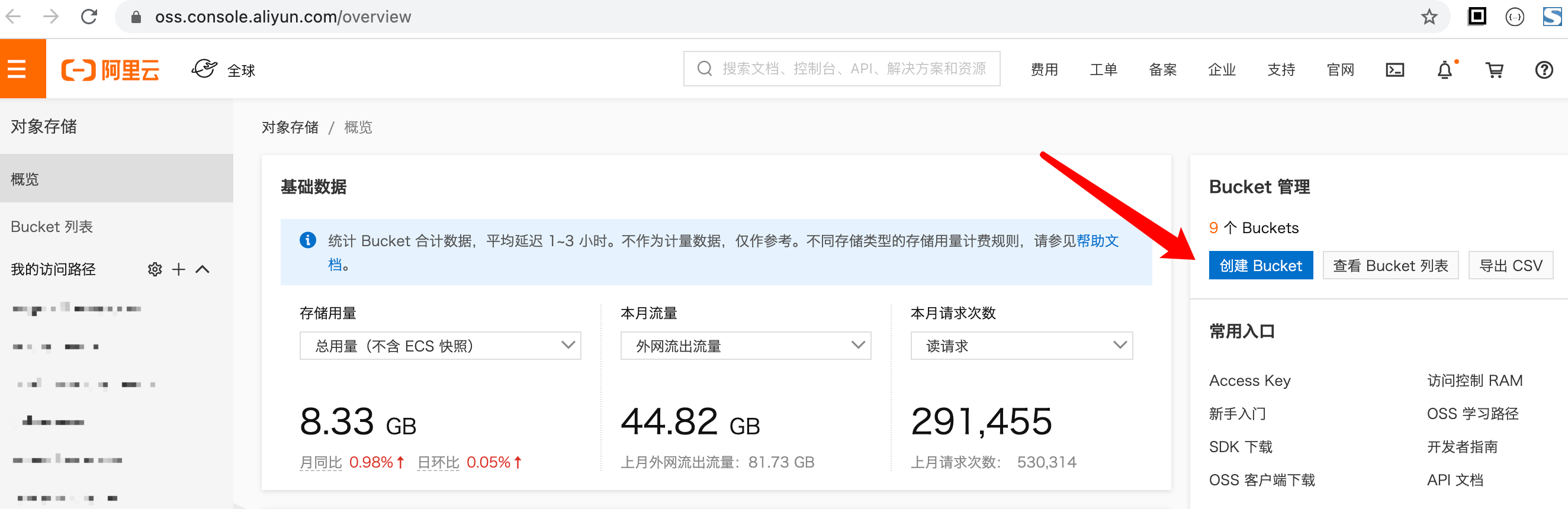Open the 外网流出流量 traffic dropdown
This screenshot has width=1568, height=509.
745,346
